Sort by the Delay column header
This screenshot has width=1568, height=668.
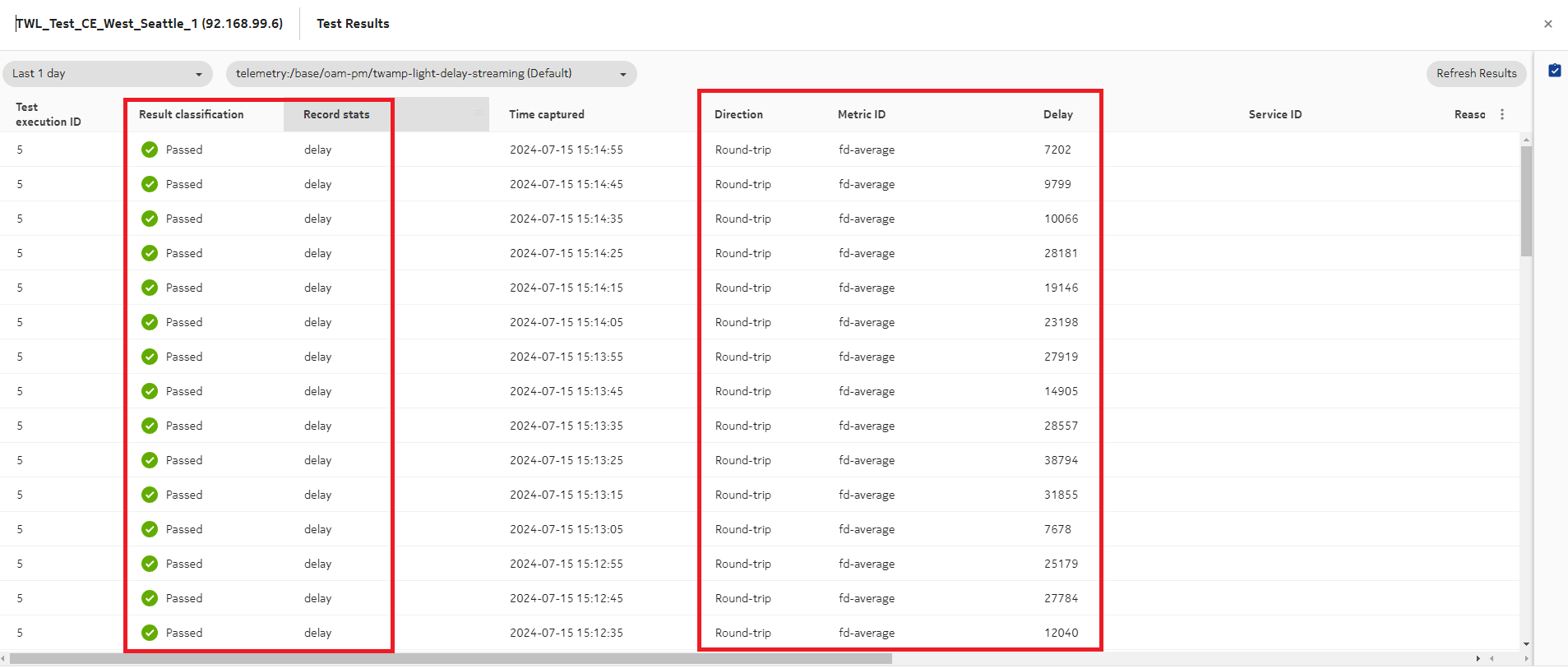point(1057,114)
